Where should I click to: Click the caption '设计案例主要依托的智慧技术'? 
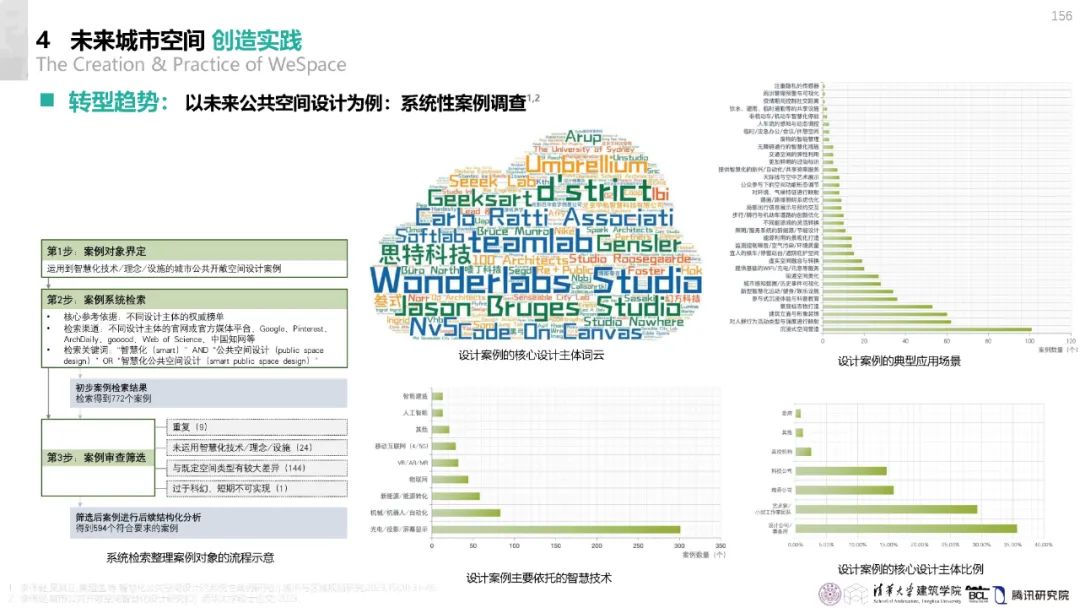pyautogui.click(x=539, y=578)
